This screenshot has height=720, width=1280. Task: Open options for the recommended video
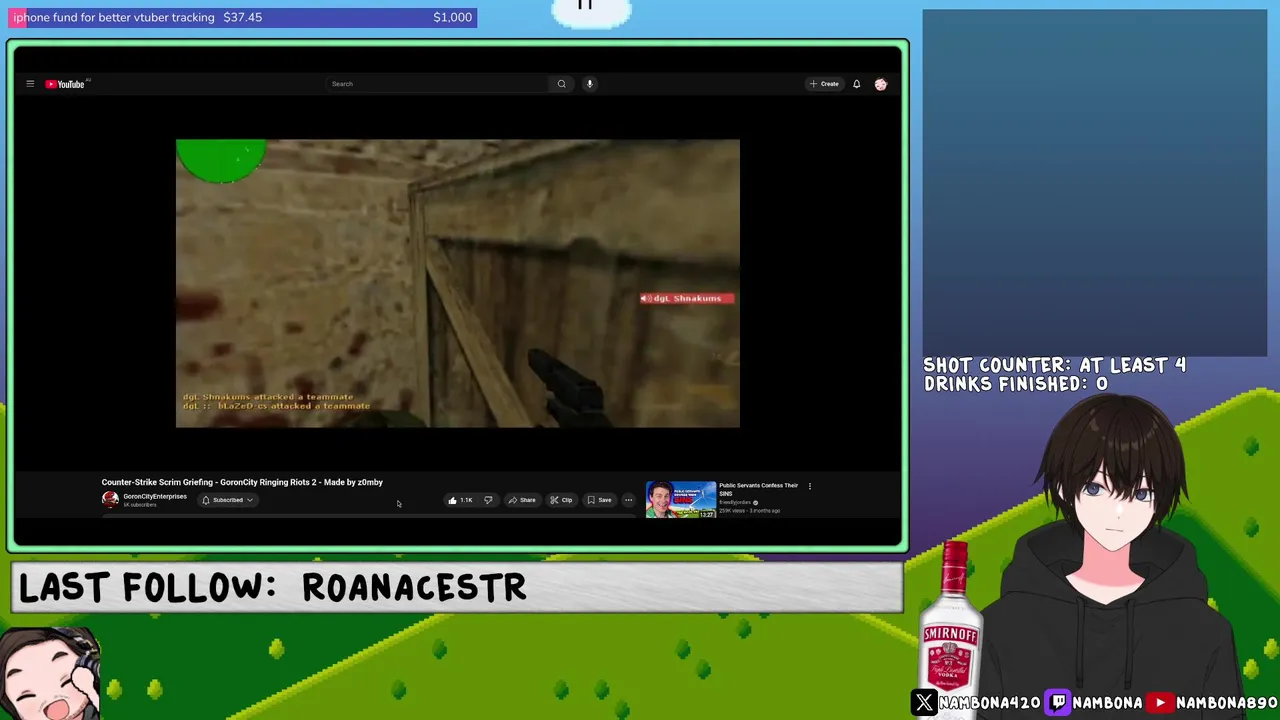pos(810,486)
